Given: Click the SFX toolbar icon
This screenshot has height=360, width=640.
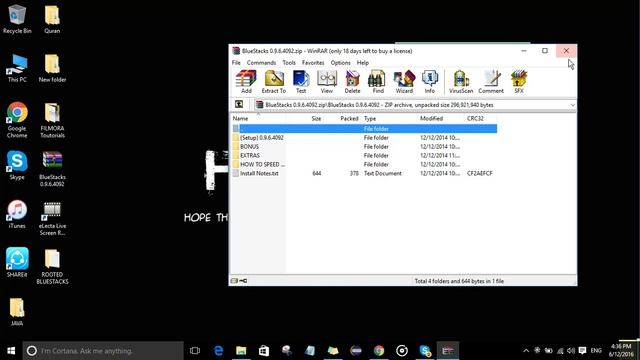Looking at the screenshot, I should [519, 82].
